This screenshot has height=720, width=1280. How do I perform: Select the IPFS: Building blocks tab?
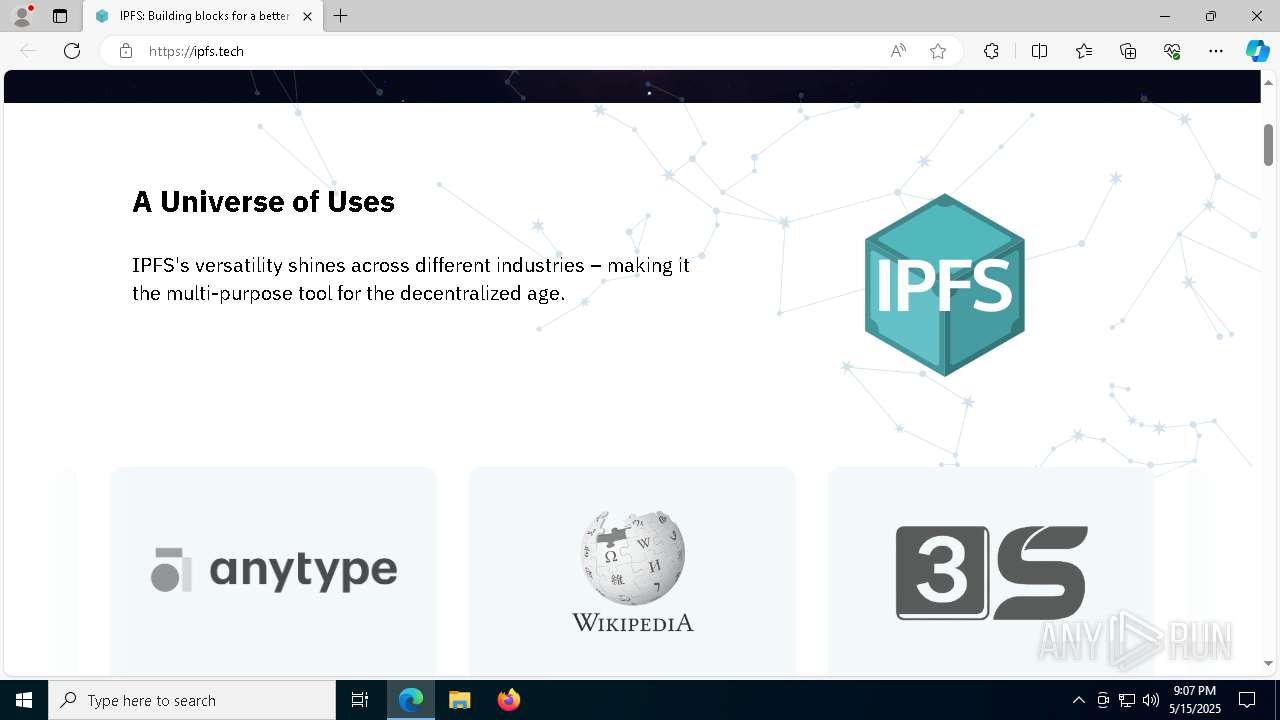tap(204, 16)
